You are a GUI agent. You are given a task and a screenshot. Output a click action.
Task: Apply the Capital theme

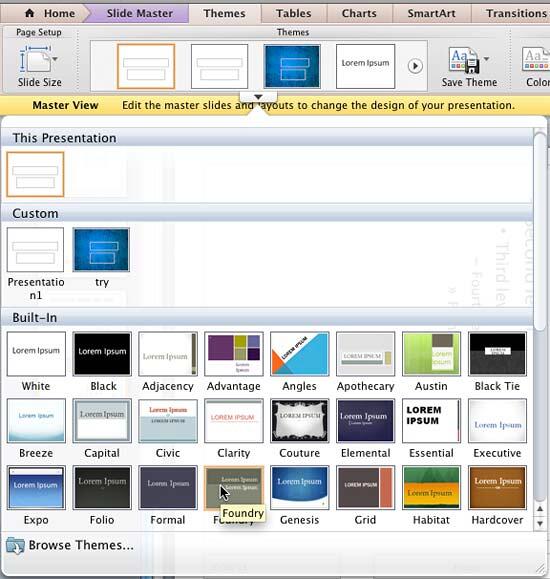(x=102, y=421)
